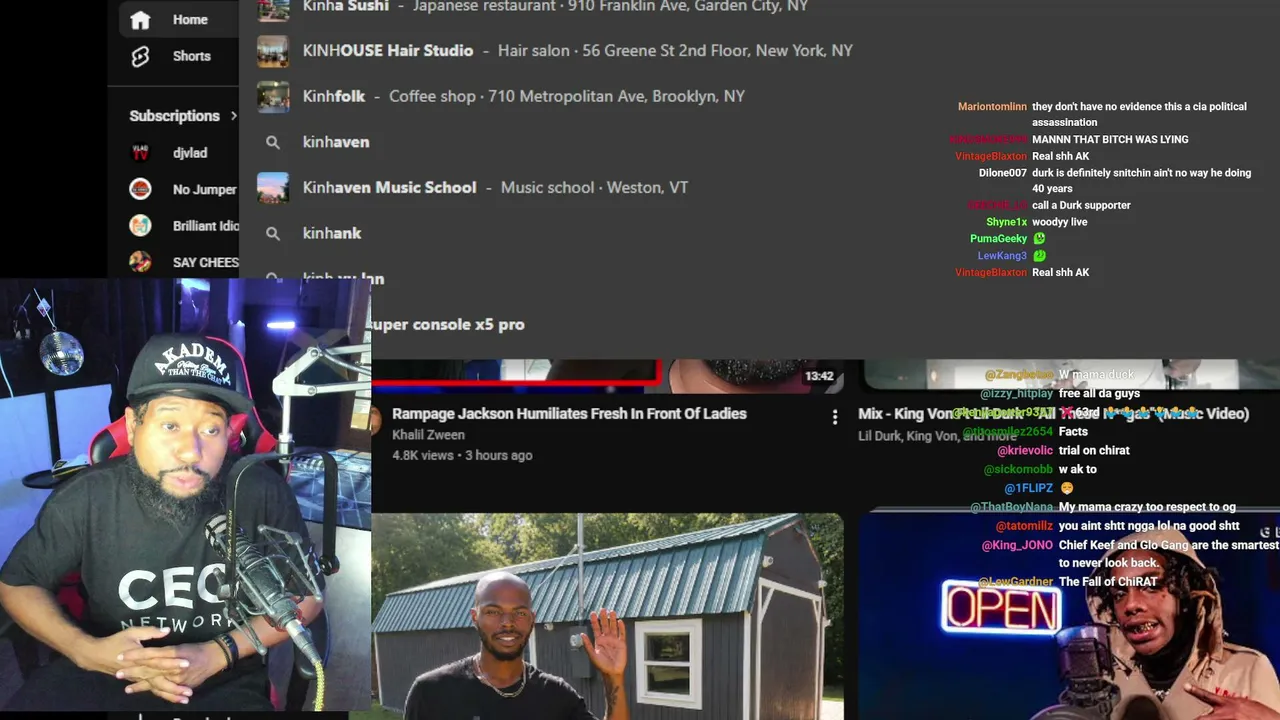This screenshot has width=1280, height=720.
Task: Click the 'Music school · Weston, VT' text
Action: coord(594,188)
